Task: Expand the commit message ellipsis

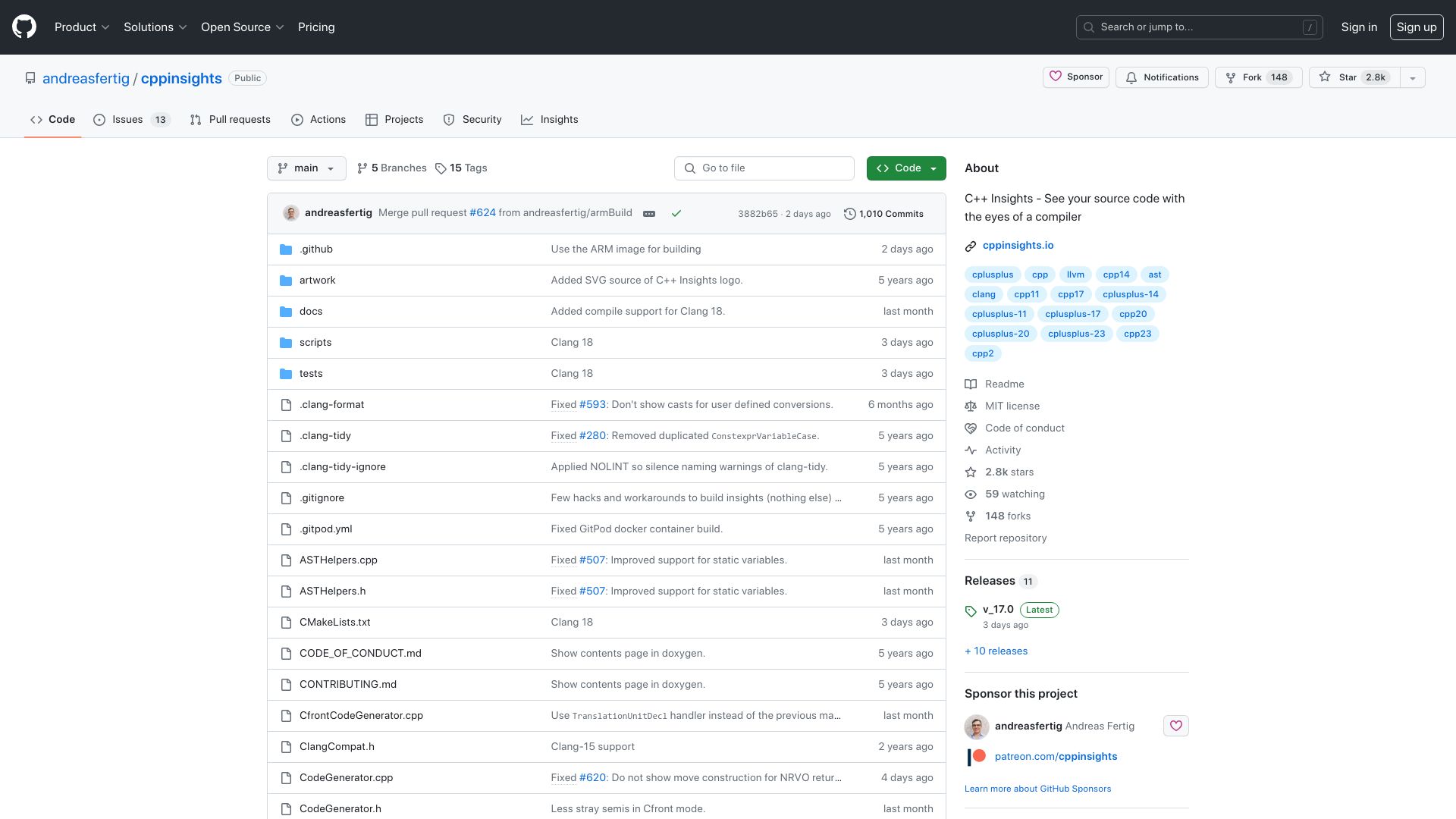Action: [649, 214]
